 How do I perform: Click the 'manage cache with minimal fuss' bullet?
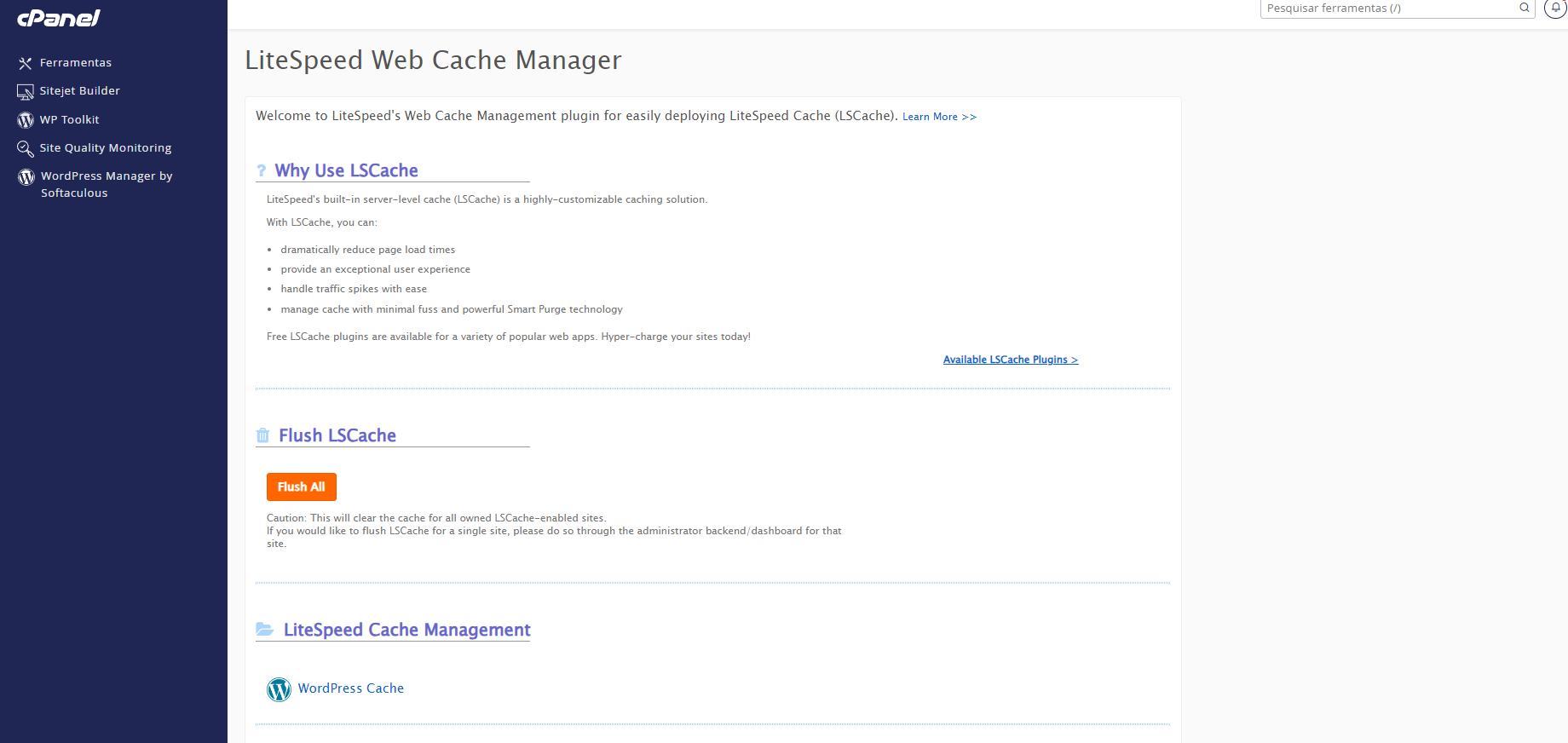point(452,309)
